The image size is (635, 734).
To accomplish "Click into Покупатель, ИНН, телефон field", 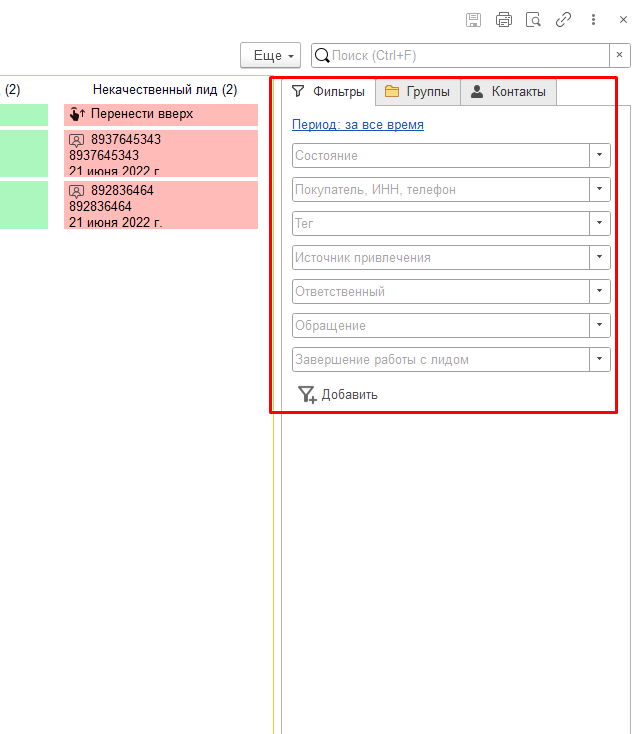I will point(441,190).
